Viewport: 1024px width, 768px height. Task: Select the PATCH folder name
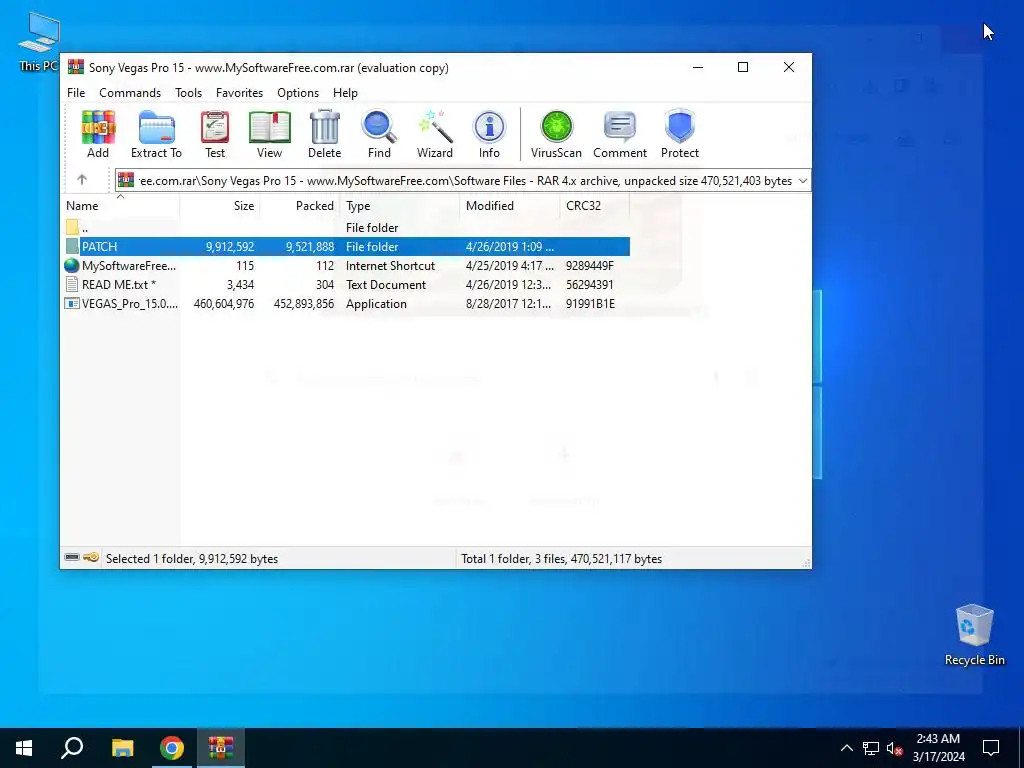click(99, 247)
